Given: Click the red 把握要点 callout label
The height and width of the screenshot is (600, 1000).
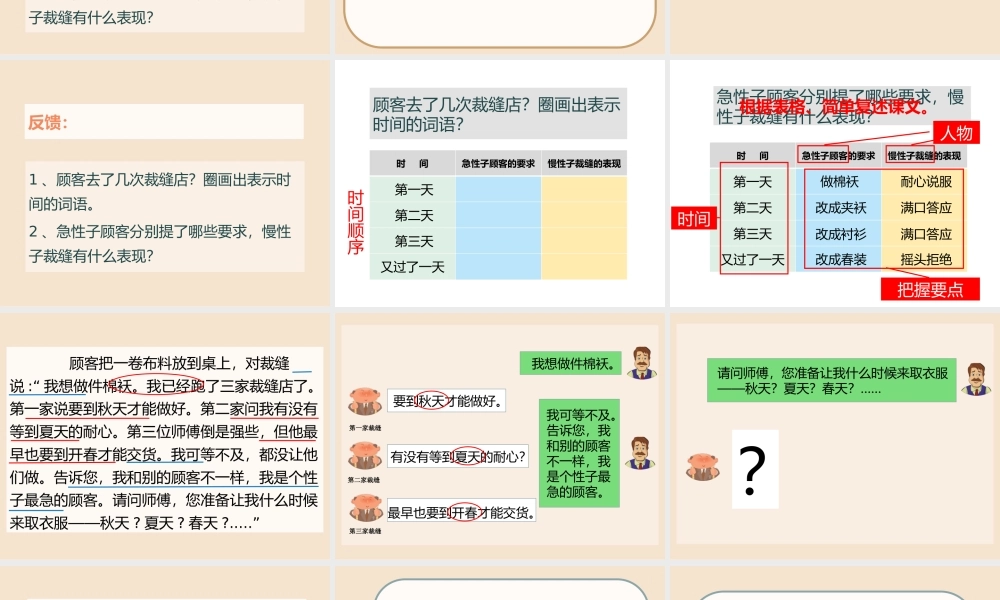Looking at the screenshot, I should pyautogui.click(x=930, y=289).
